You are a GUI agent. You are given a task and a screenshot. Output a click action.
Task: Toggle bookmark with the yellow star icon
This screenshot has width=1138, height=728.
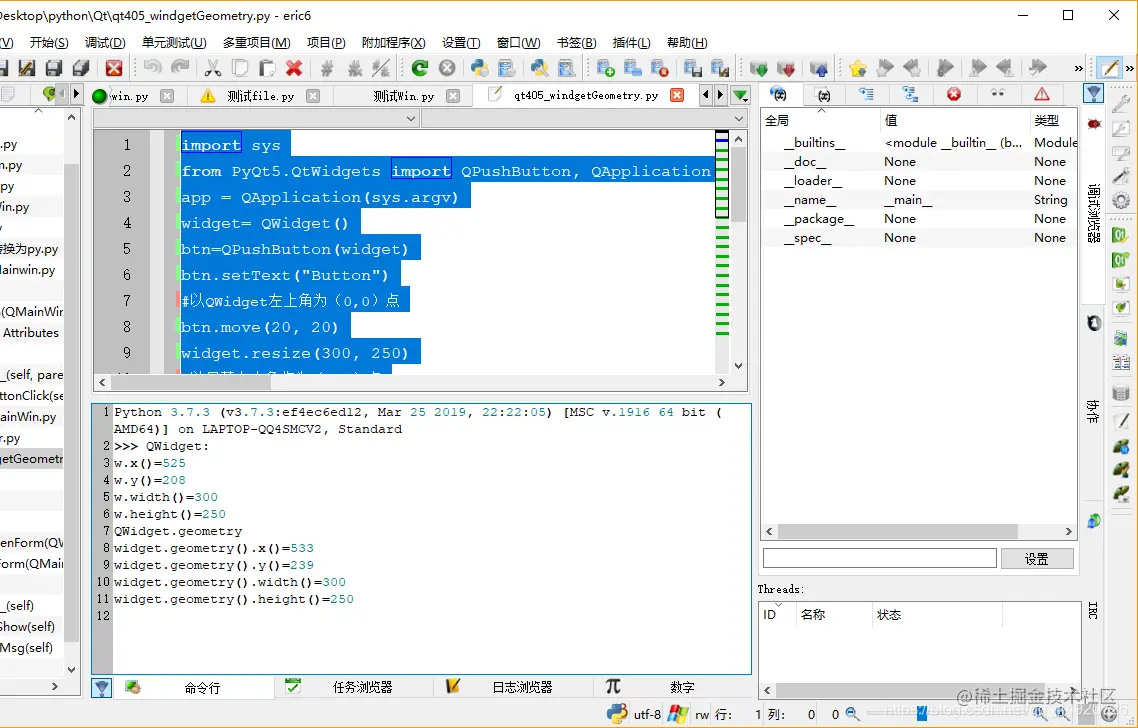pyautogui.click(x=857, y=68)
